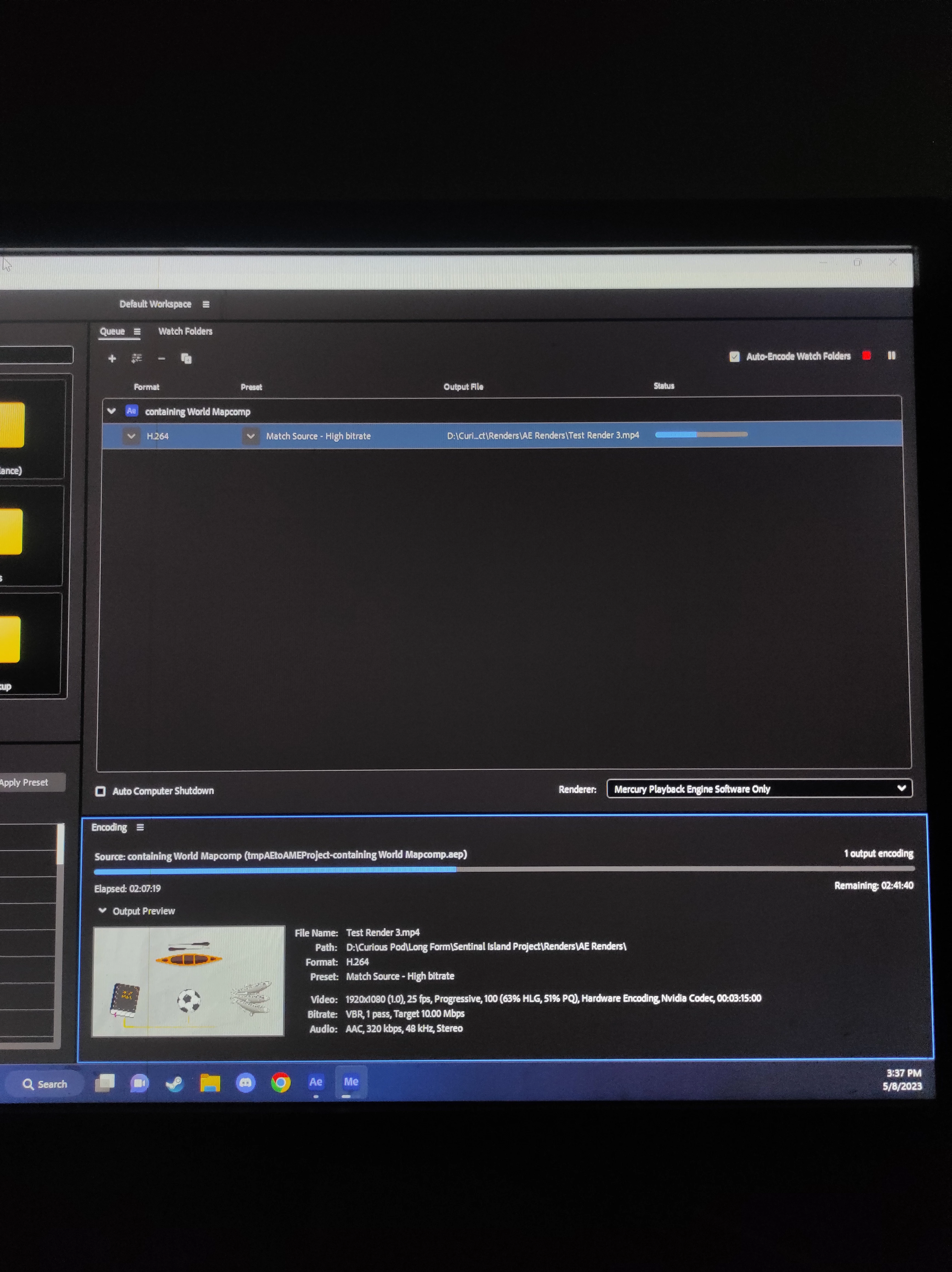Enable Auto Computer Shutdown checkbox
The width and height of the screenshot is (952, 1272).
click(101, 791)
